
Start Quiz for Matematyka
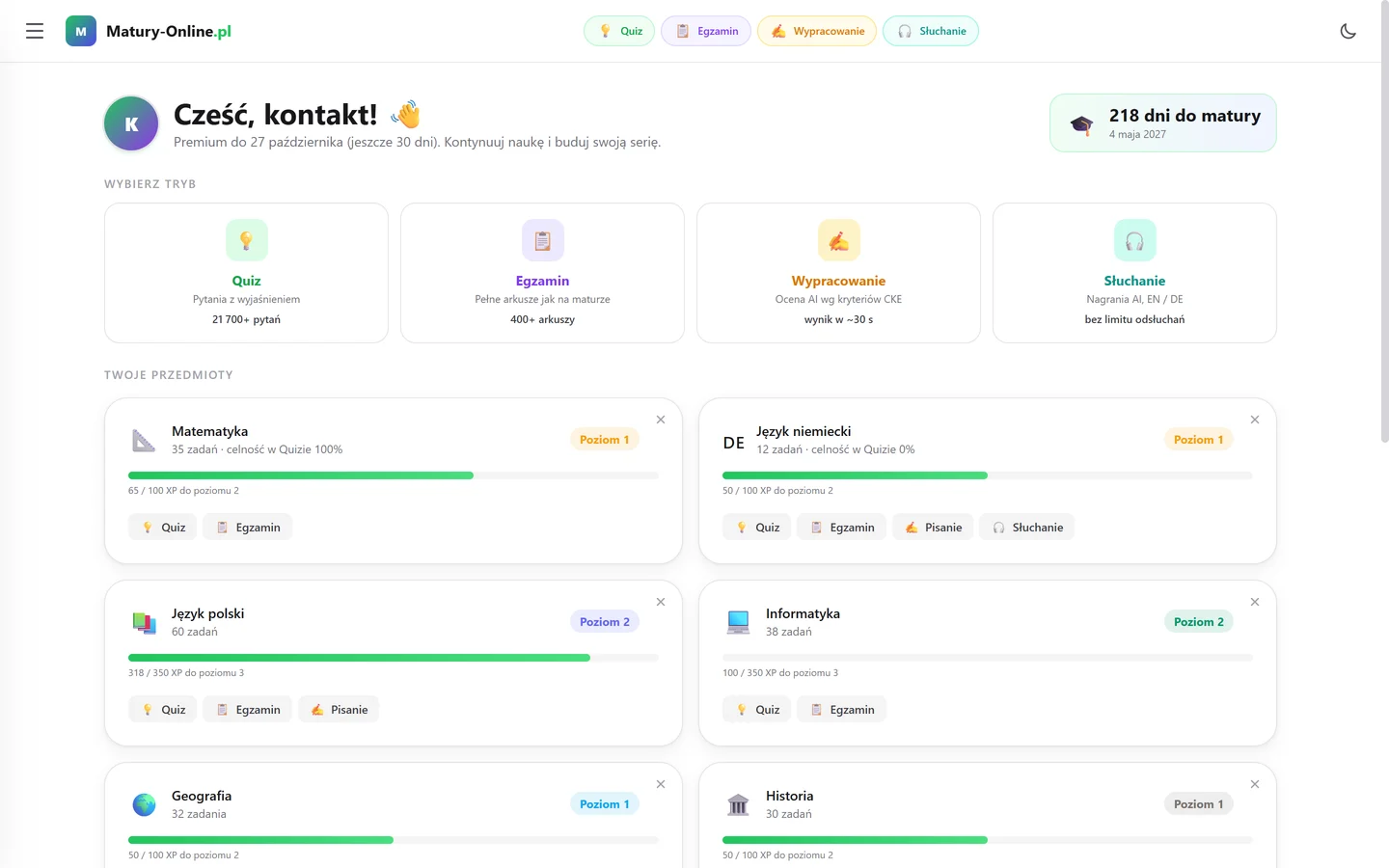163,528
